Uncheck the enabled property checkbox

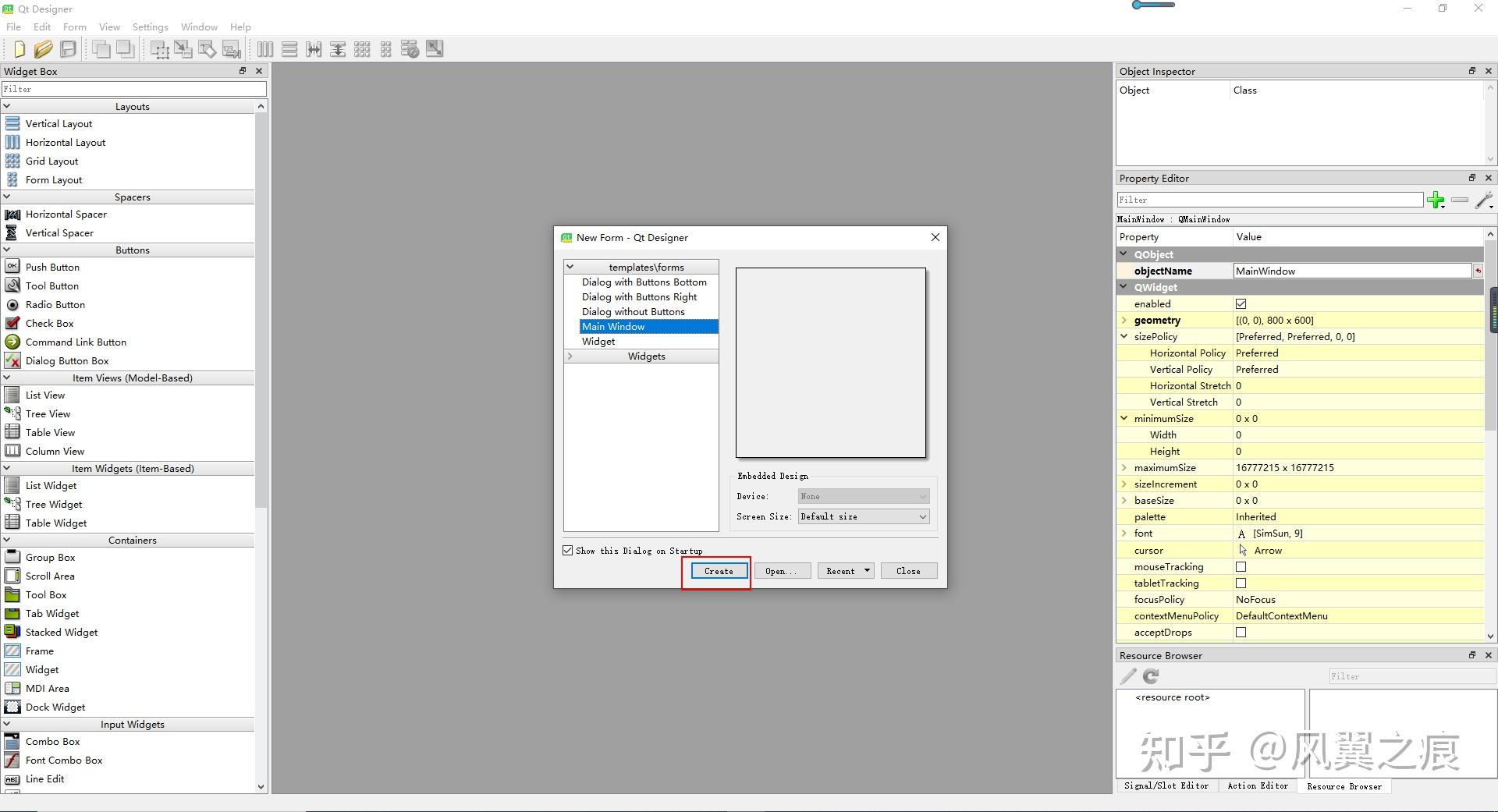[x=1241, y=303]
